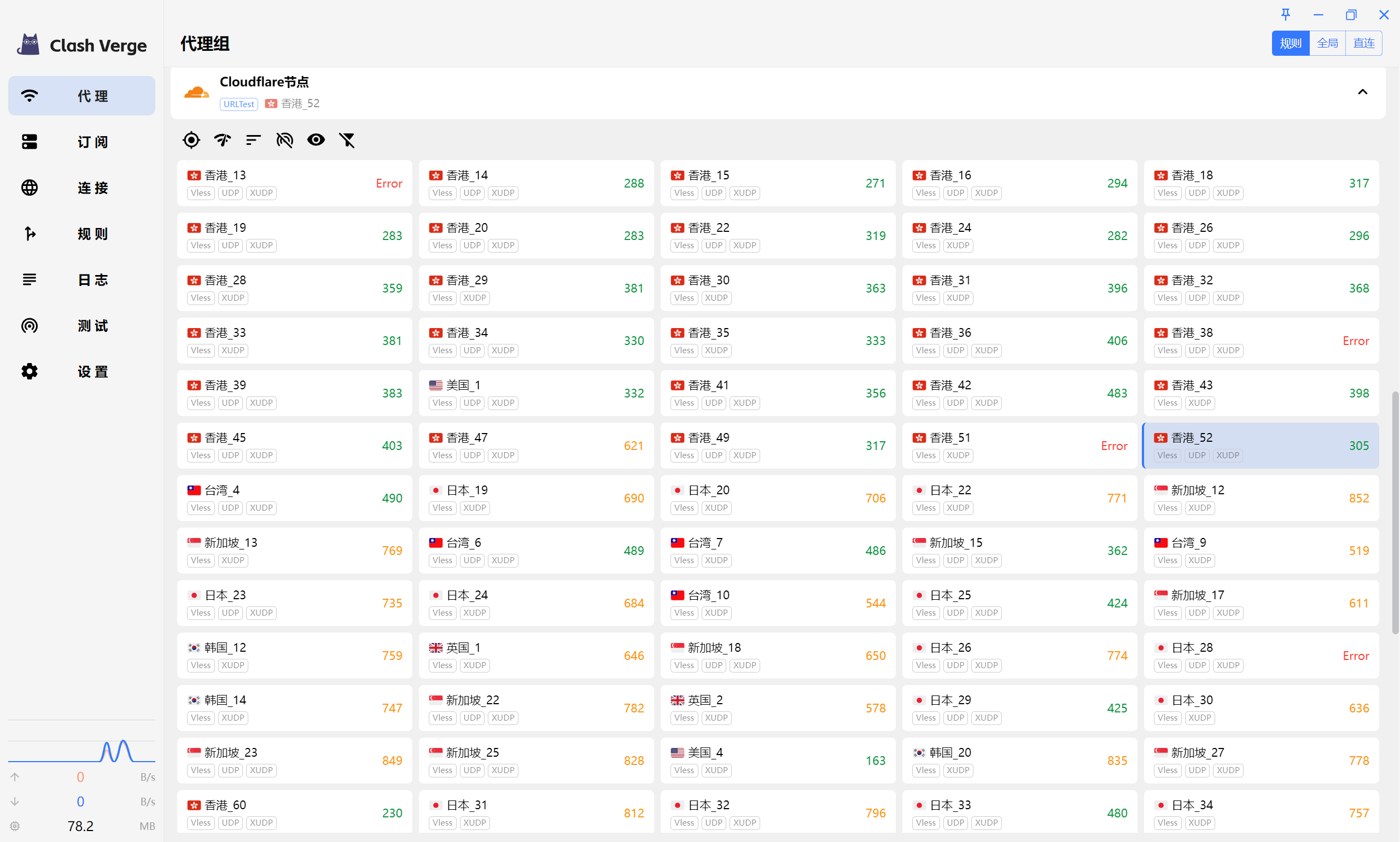This screenshot has width=1400, height=842.
Task: Click the URLTest tag
Action: pyautogui.click(x=239, y=104)
